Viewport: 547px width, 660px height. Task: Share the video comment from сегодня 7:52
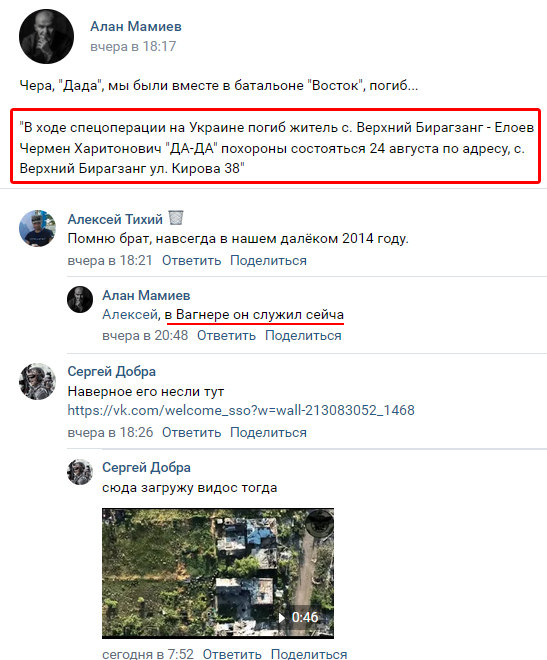(309, 654)
